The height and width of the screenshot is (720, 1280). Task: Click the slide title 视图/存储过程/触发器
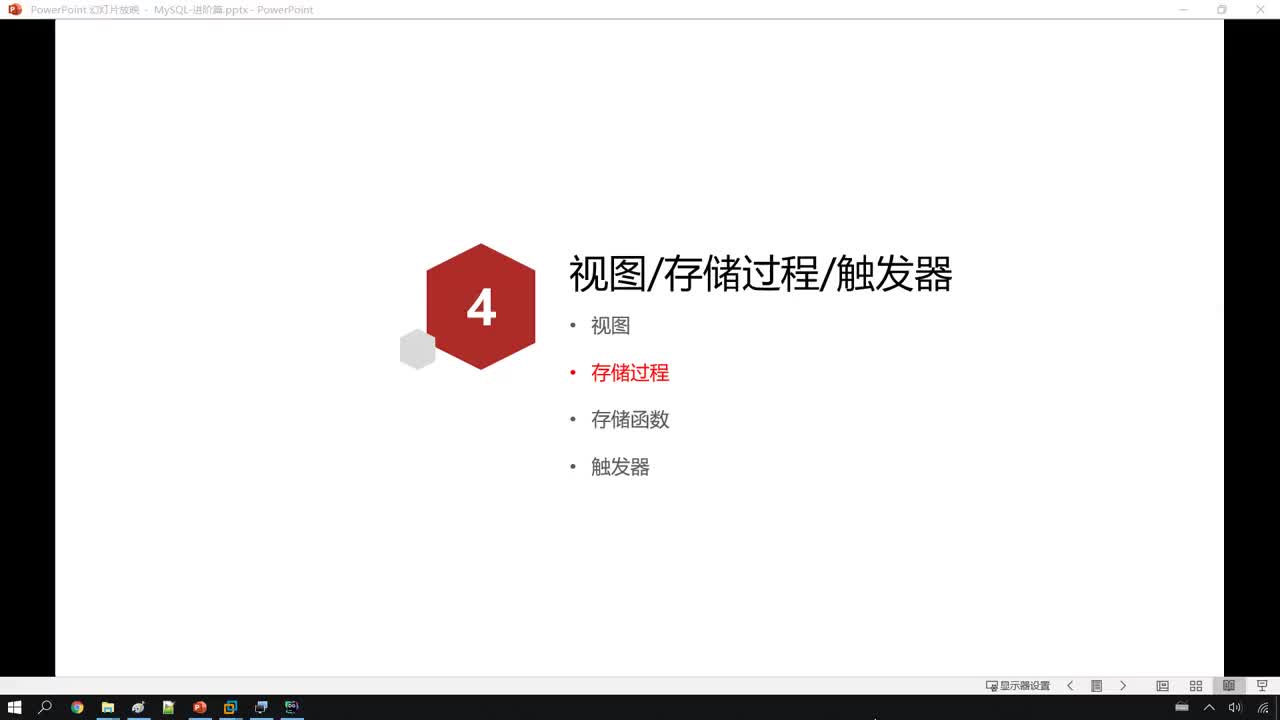click(761, 274)
